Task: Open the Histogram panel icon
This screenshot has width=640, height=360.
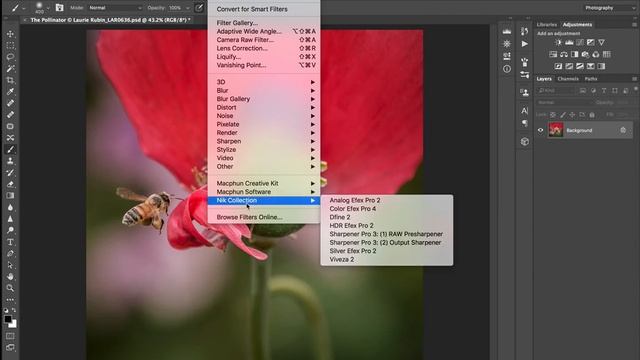Action: coord(507,32)
